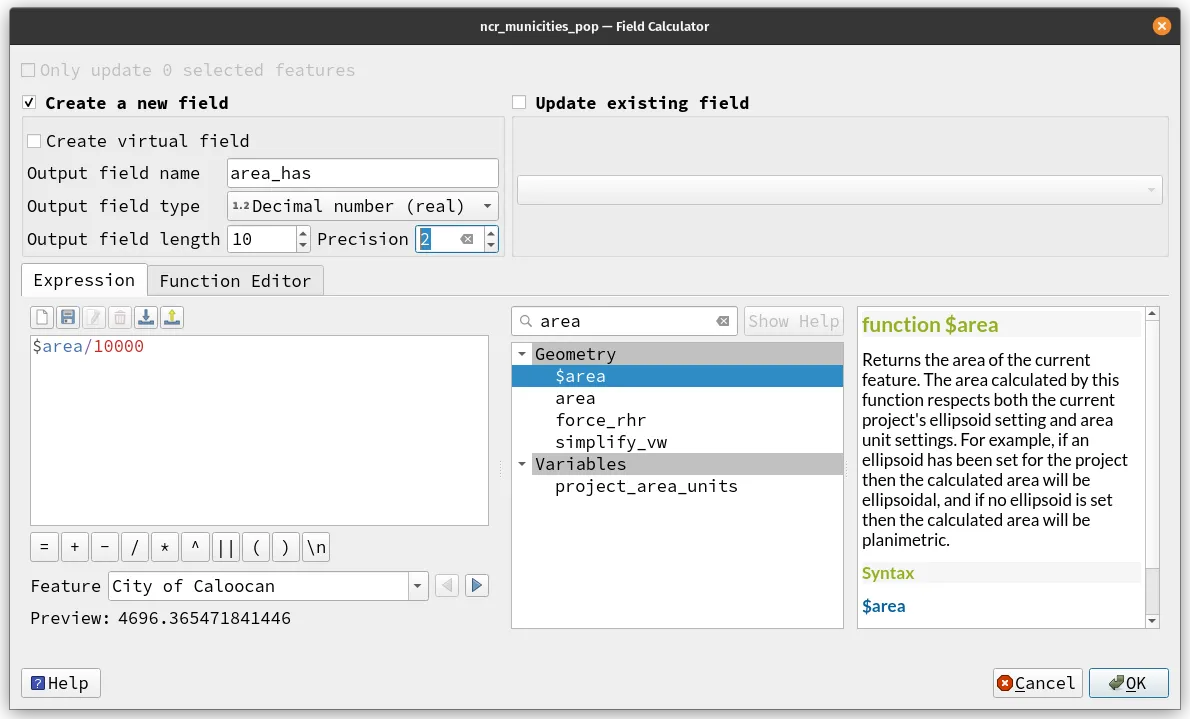Select the Expression tab
Image resolution: width=1190 pixels, height=719 pixels.
tap(83, 280)
